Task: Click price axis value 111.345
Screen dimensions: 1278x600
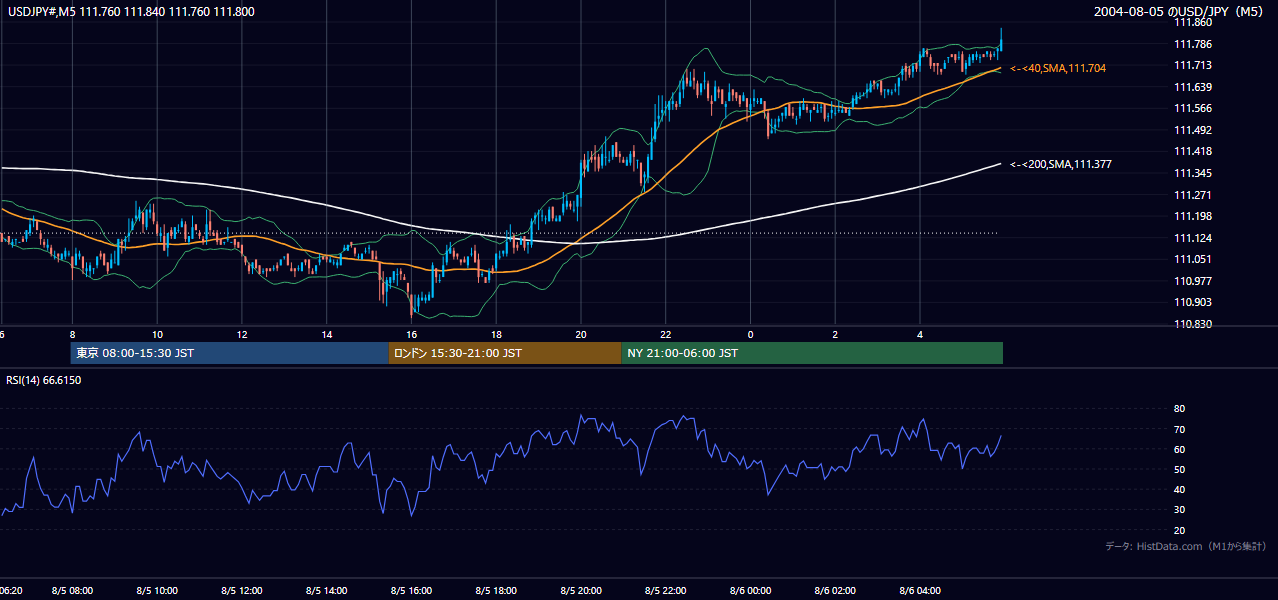Action: coord(1192,173)
